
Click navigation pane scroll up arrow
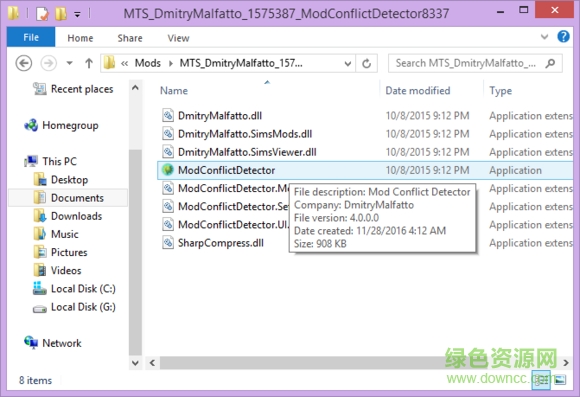(x=135, y=88)
